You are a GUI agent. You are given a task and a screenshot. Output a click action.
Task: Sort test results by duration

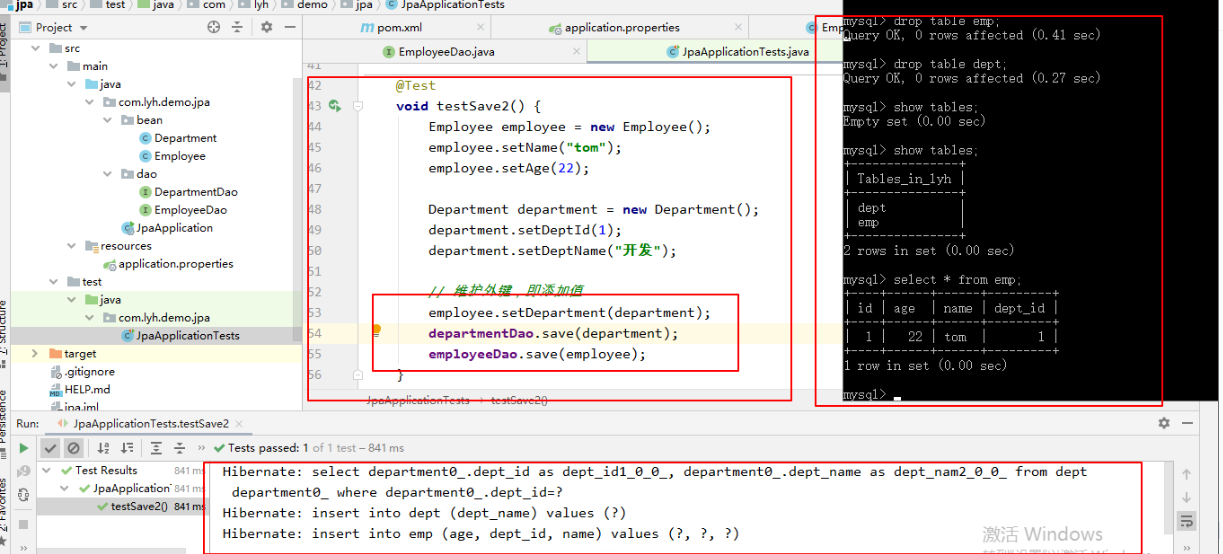pos(127,448)
